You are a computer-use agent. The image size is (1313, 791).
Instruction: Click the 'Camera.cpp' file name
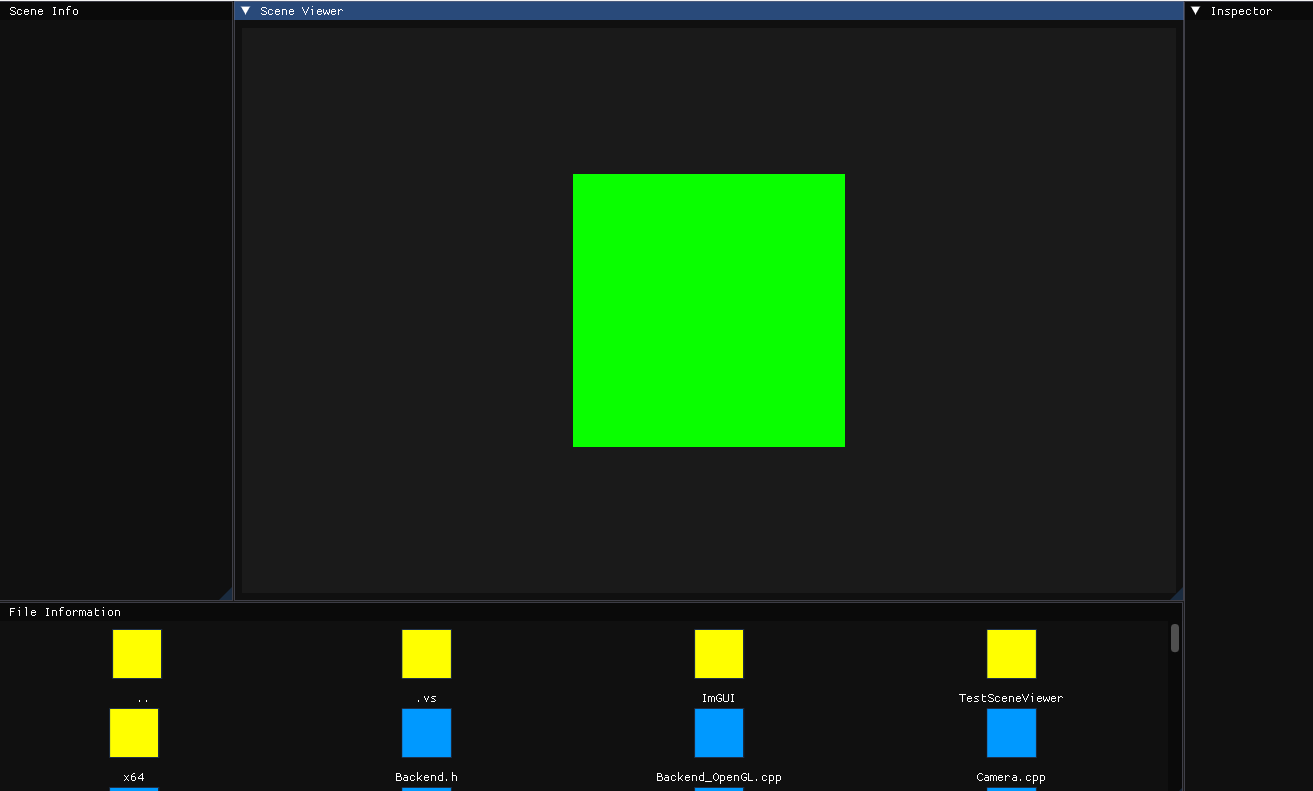[x=1011, y=777]
